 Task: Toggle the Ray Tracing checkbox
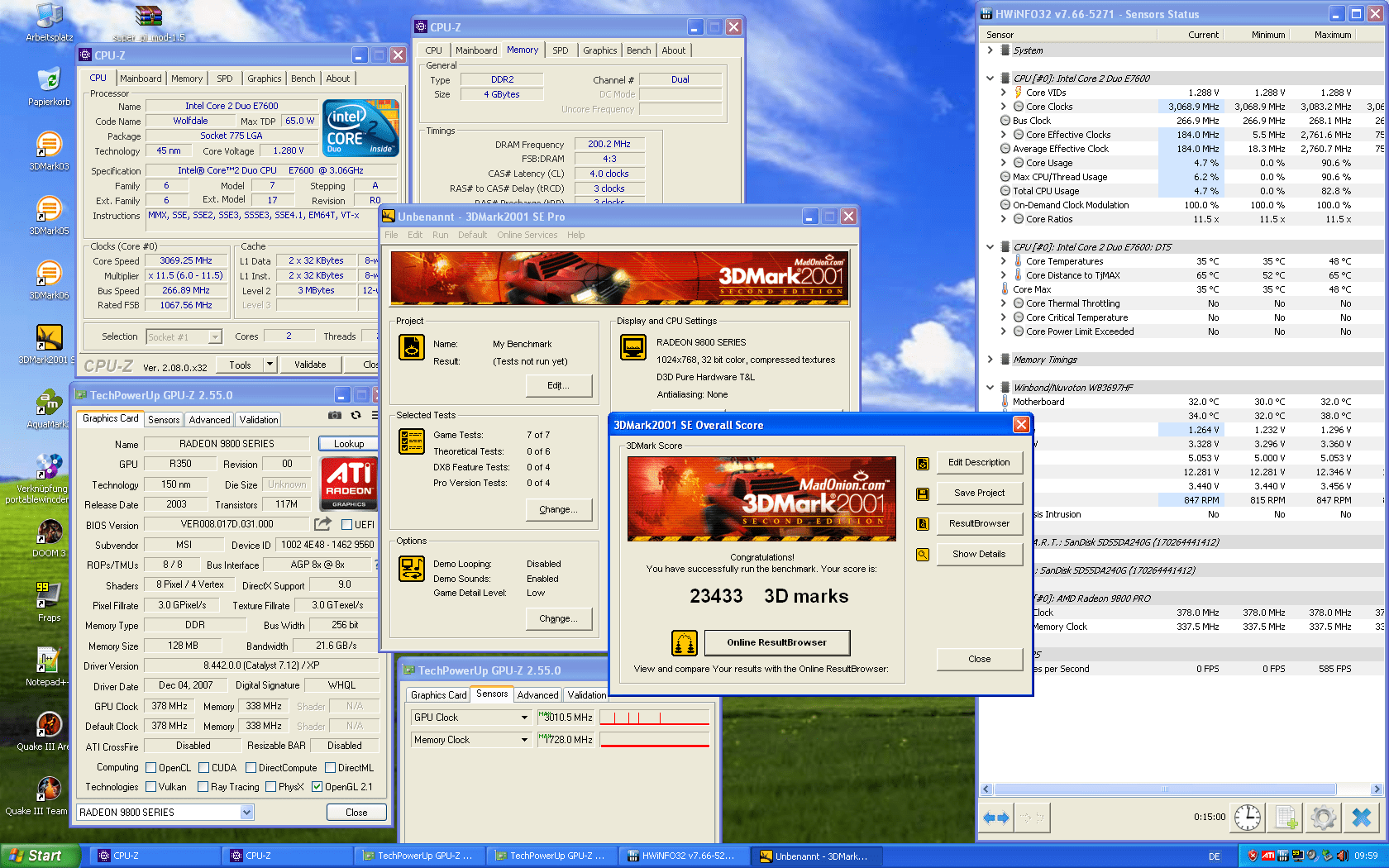tap(203, 787)
